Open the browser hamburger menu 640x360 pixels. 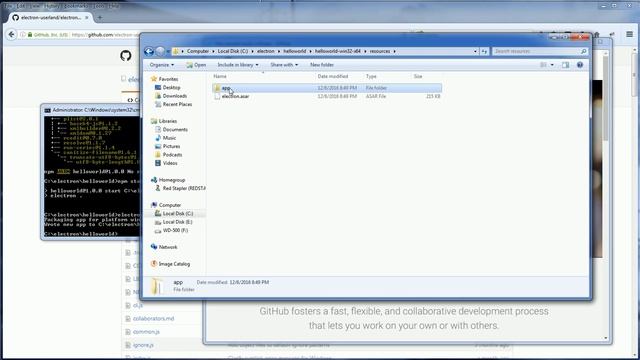pyautogui.click(x=629, y=35)
